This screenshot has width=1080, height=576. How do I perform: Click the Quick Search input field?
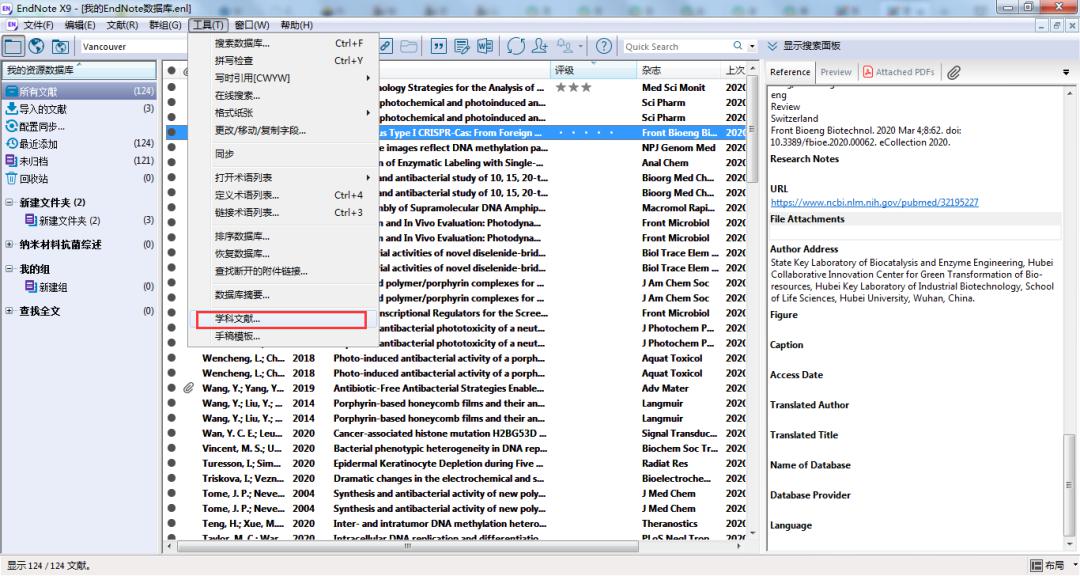tap(675, 46)
